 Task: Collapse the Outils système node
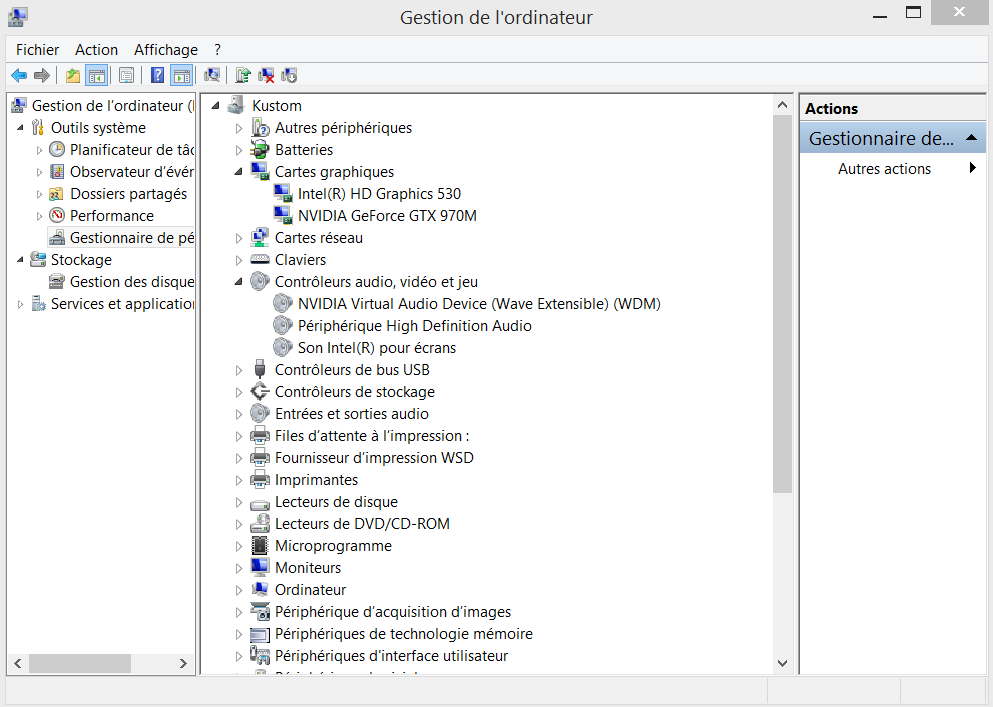click(20, 128)
